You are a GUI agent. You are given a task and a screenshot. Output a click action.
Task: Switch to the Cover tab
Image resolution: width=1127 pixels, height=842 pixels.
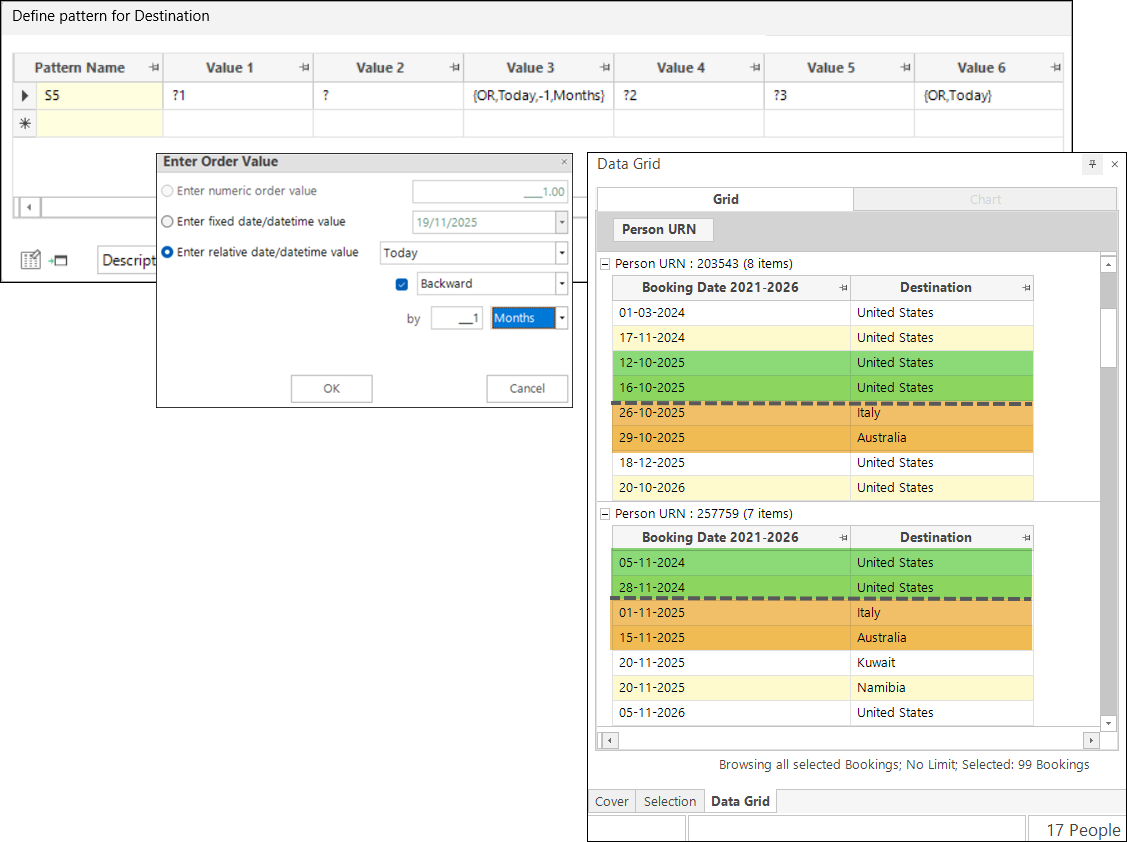pos(612,801)
